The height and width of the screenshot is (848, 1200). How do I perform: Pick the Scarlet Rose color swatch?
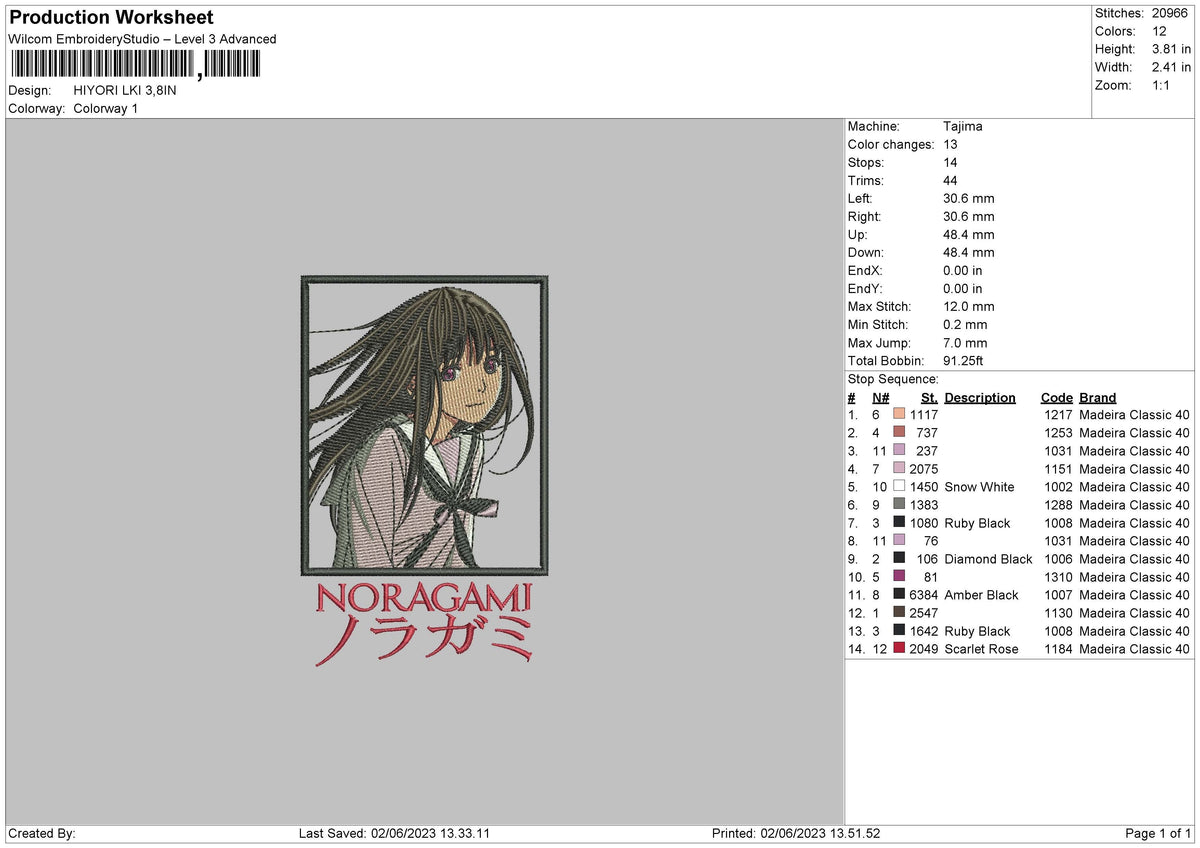(899, 648)
